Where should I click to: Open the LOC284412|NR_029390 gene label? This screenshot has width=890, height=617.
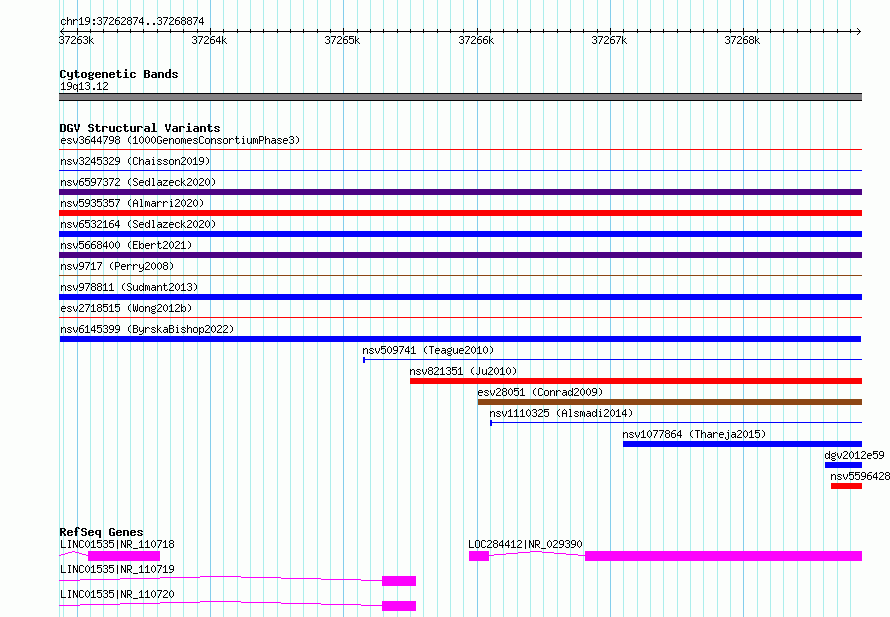pyautogui.click(x=525, y=544)
